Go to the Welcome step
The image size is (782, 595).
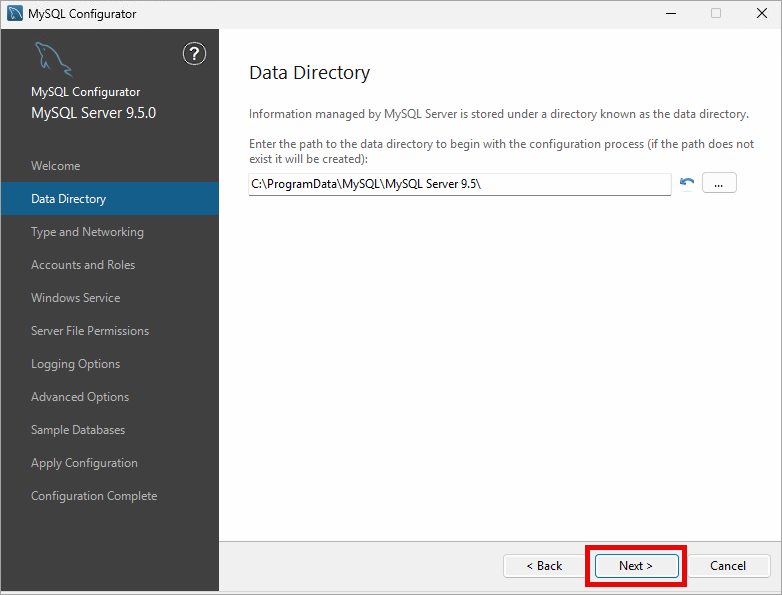[56, 166]
